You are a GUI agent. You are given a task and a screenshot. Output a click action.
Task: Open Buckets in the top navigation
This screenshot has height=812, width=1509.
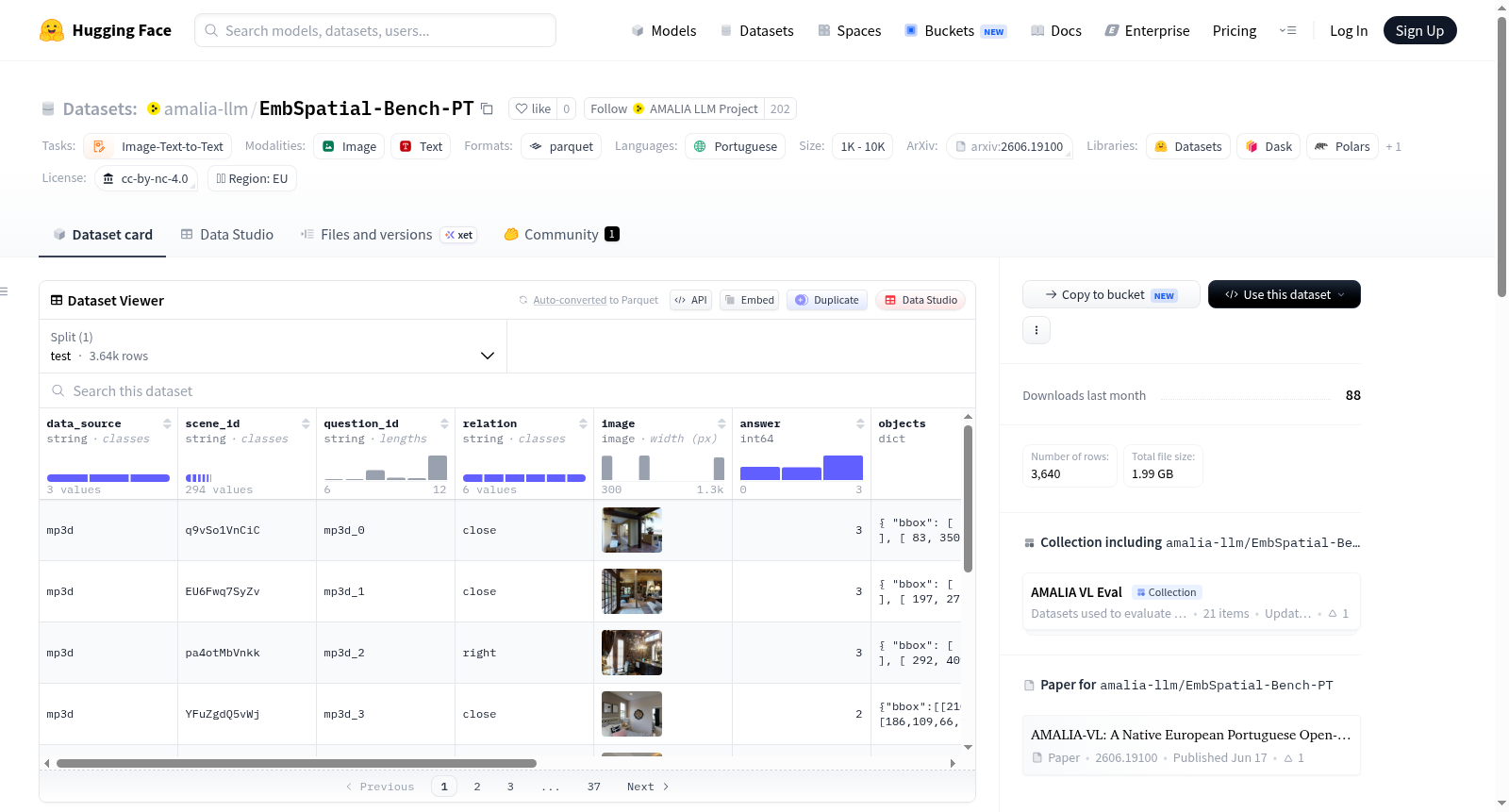(955, 30)
